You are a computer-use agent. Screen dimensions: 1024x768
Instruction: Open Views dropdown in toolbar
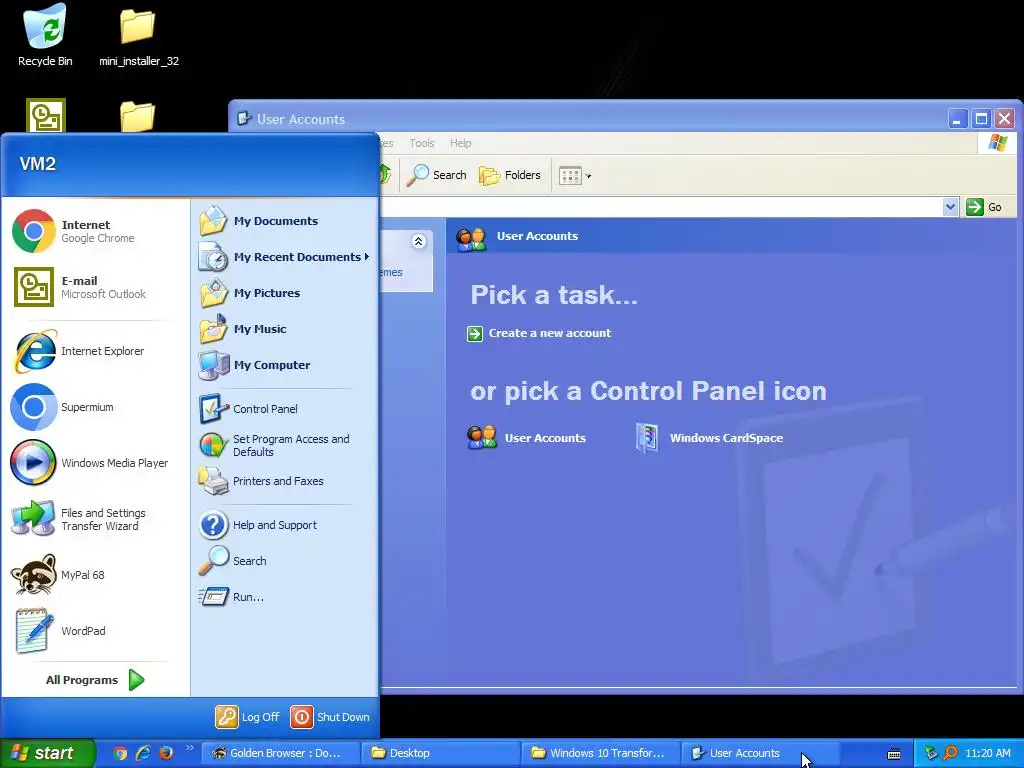pos(575,176)
